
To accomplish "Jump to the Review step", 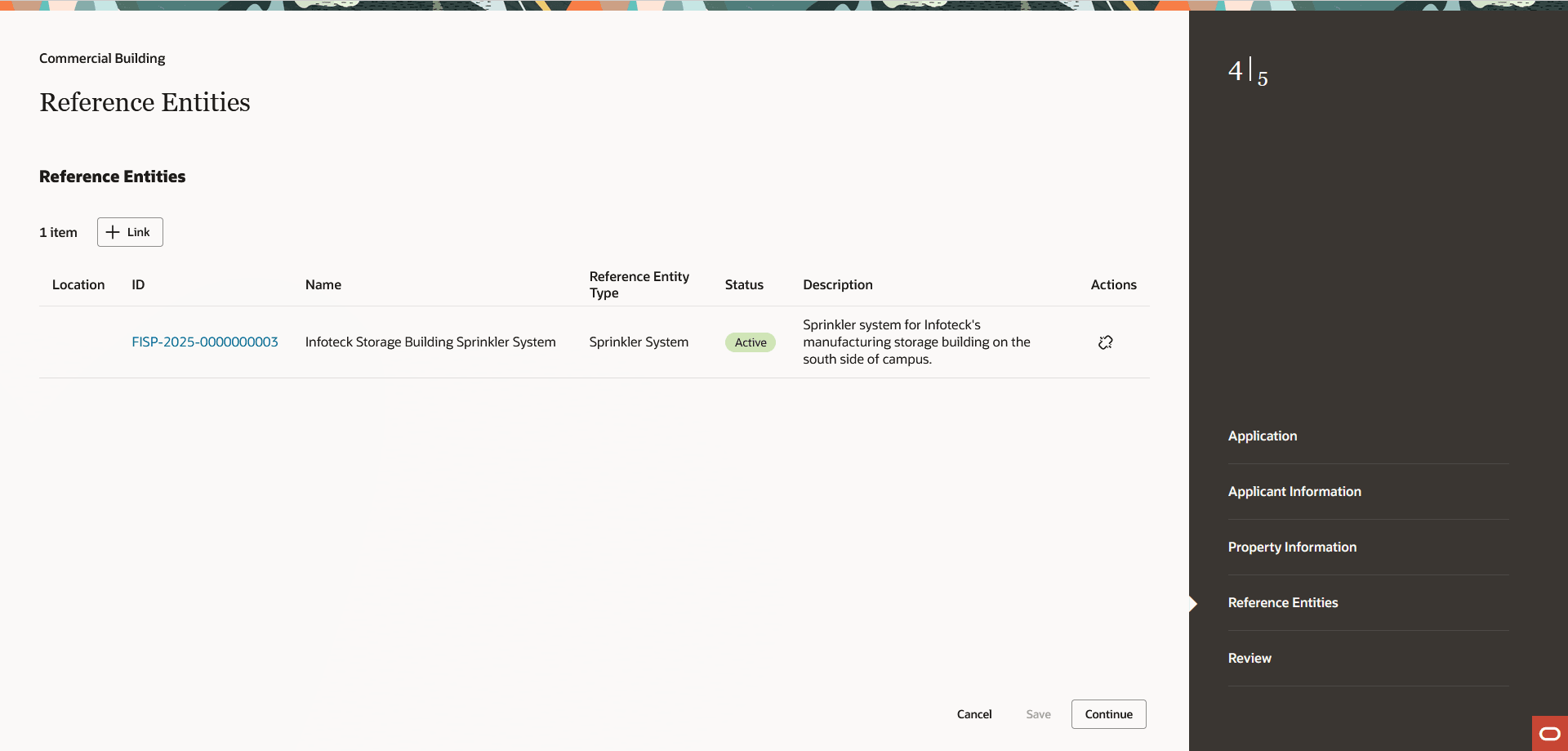I will [x=1249, y=658].
